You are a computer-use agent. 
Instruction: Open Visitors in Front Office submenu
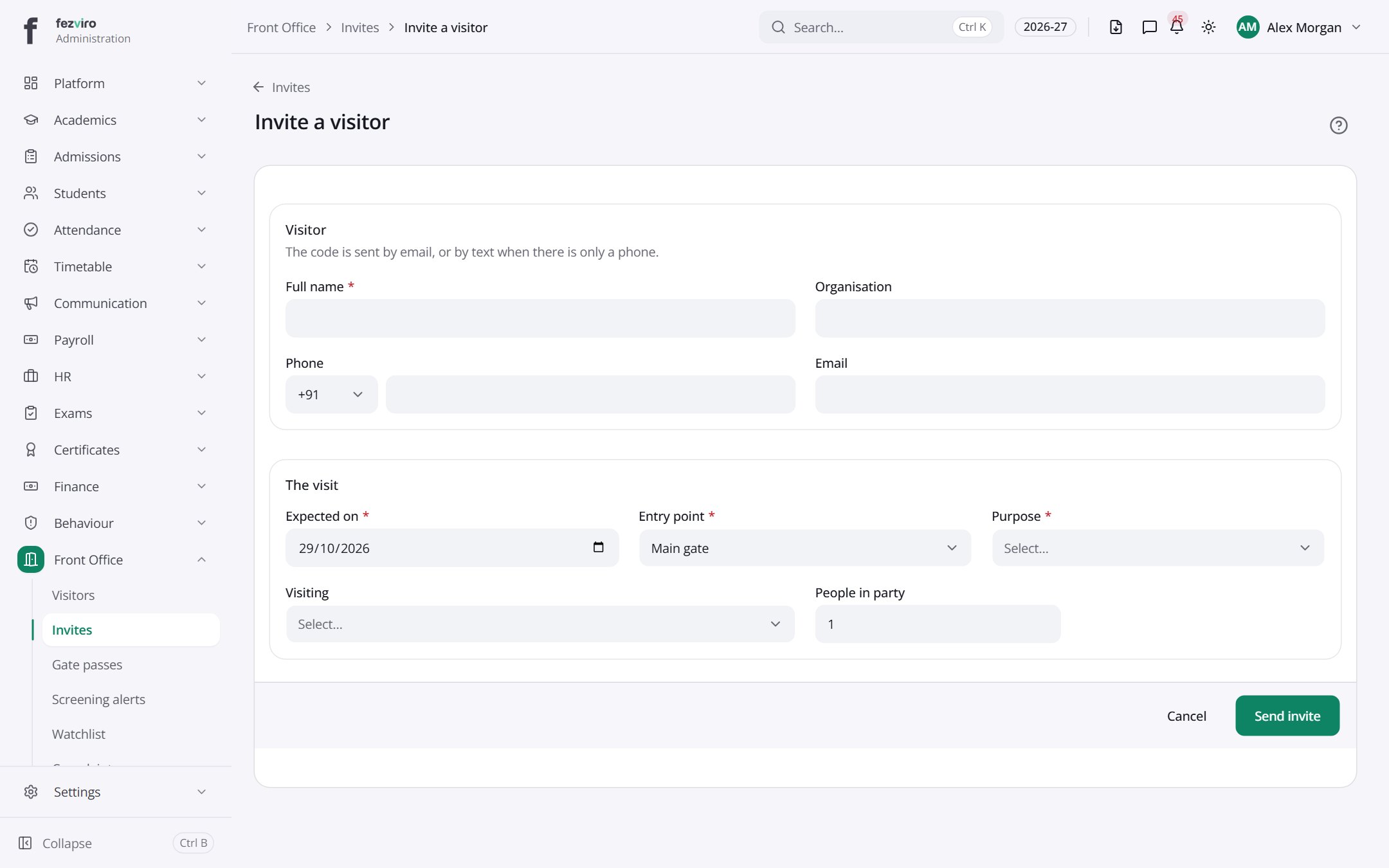click(x=73, y=595)
